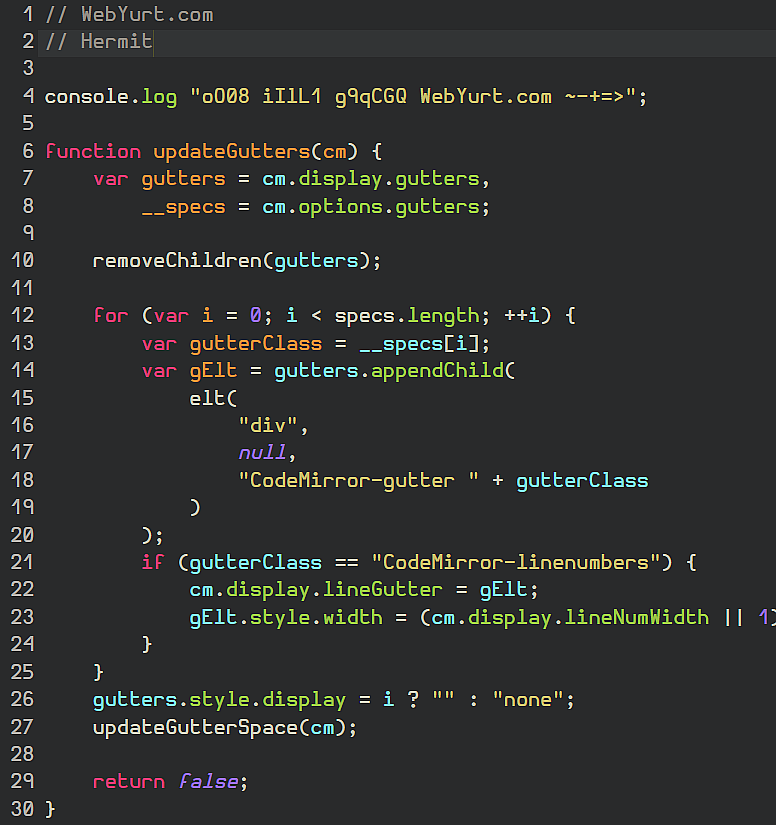
Task: Click 'elt(' on line 15
Action: [x=214, y=398]
